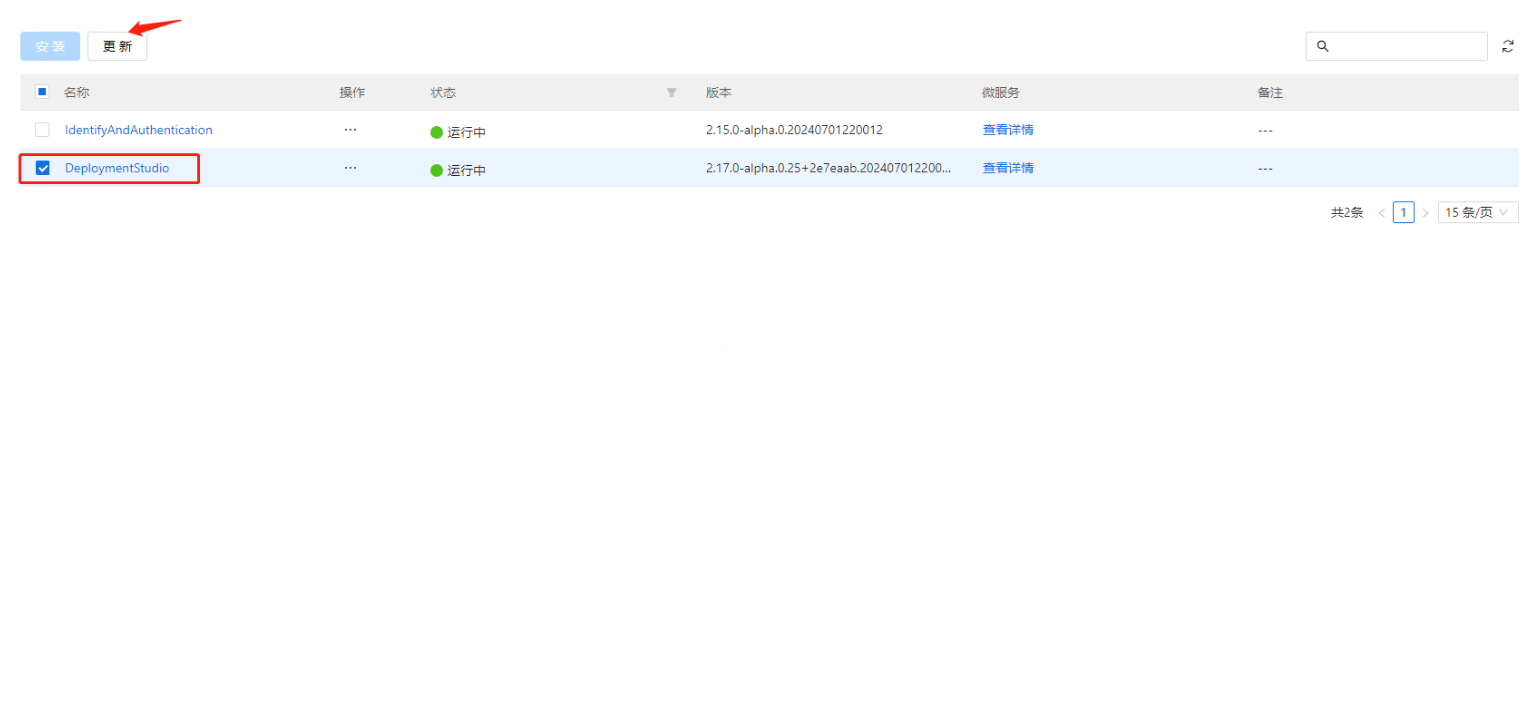Open the 状态 column filter icon
The image size is (1525, 709).
671,92
